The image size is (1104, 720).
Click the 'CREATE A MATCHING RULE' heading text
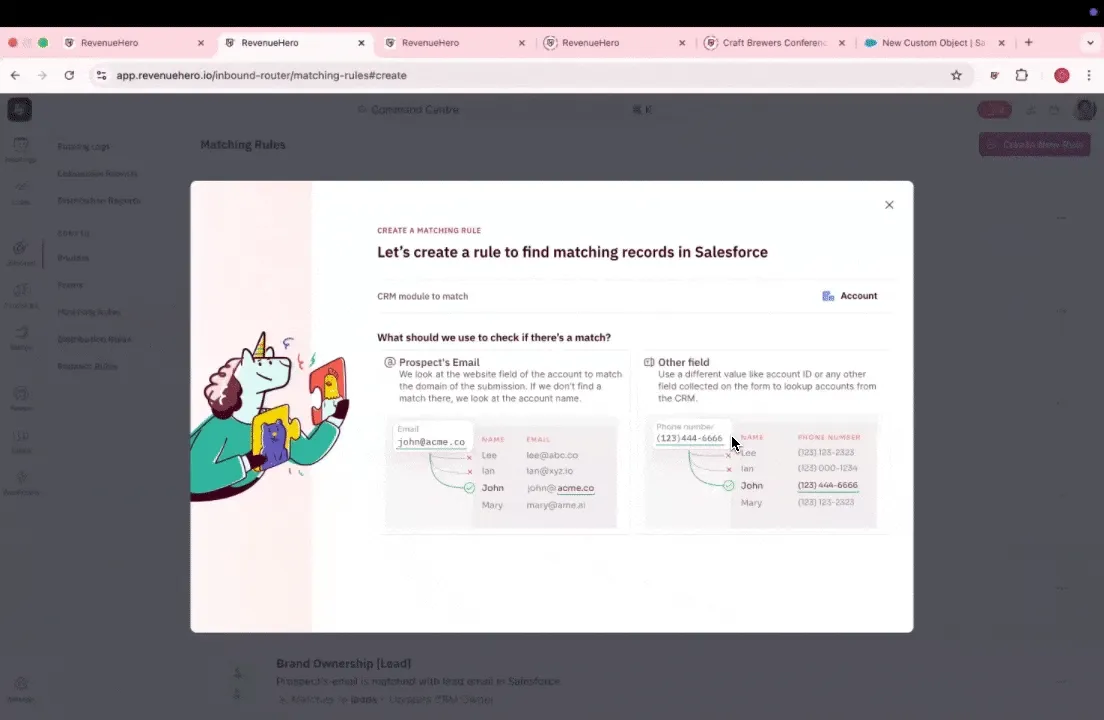click(x=429, y=230)
